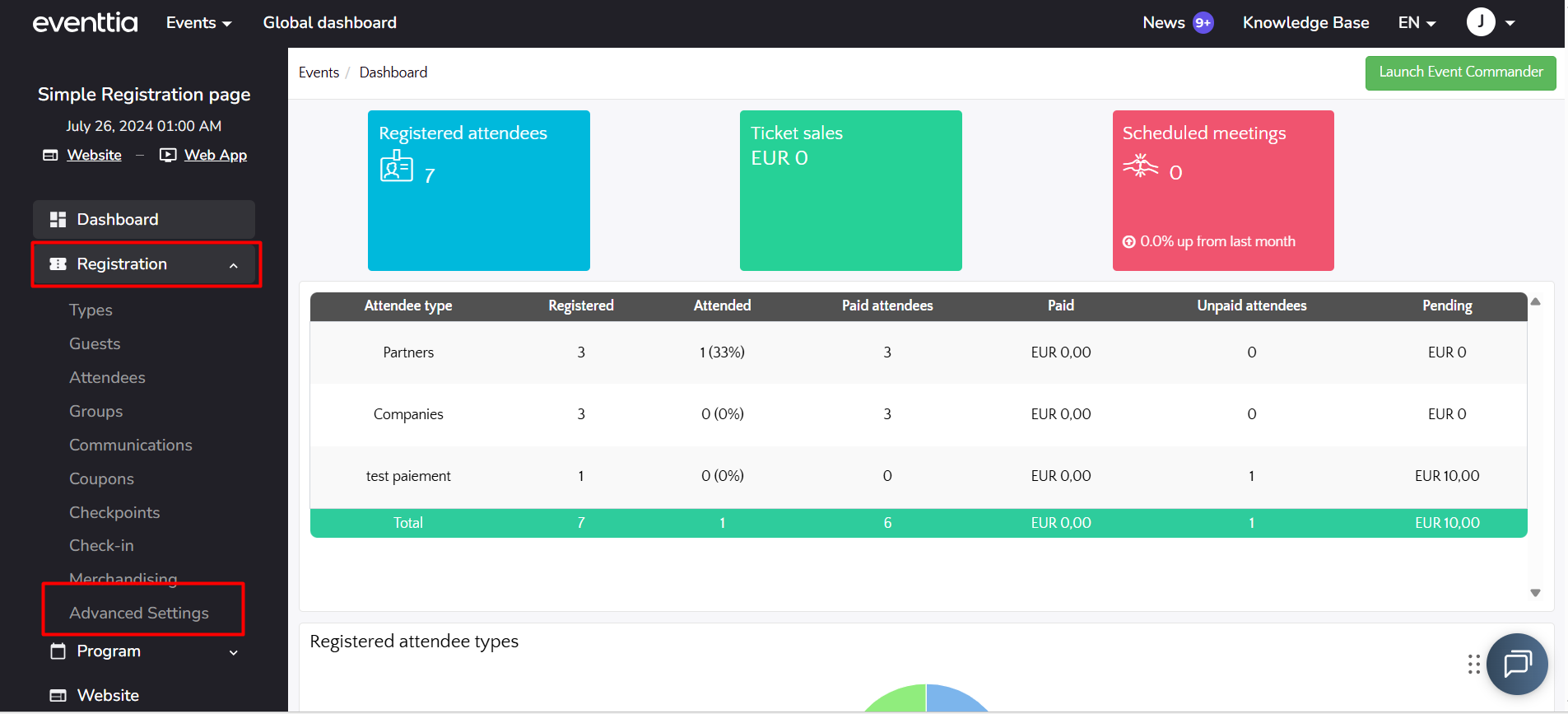Screen dimensions: 1568x714
Task: Open the Knowledge Base link
Action: (1305, 23)
